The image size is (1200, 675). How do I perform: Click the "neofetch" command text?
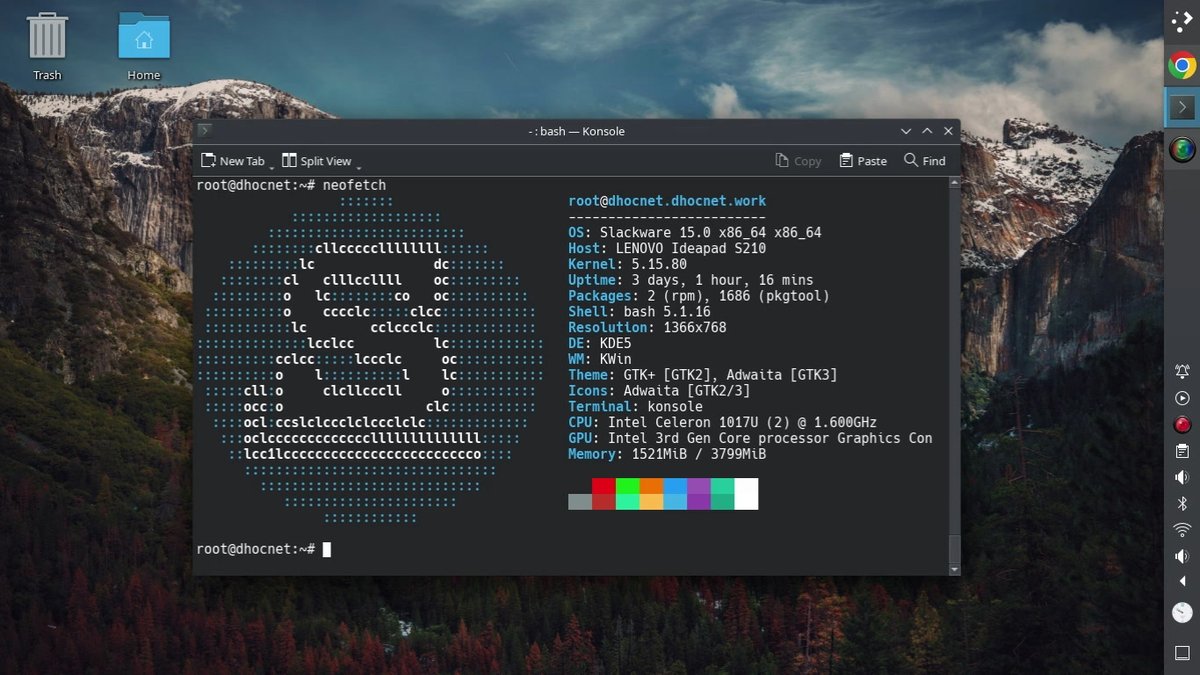pos(354,186)
